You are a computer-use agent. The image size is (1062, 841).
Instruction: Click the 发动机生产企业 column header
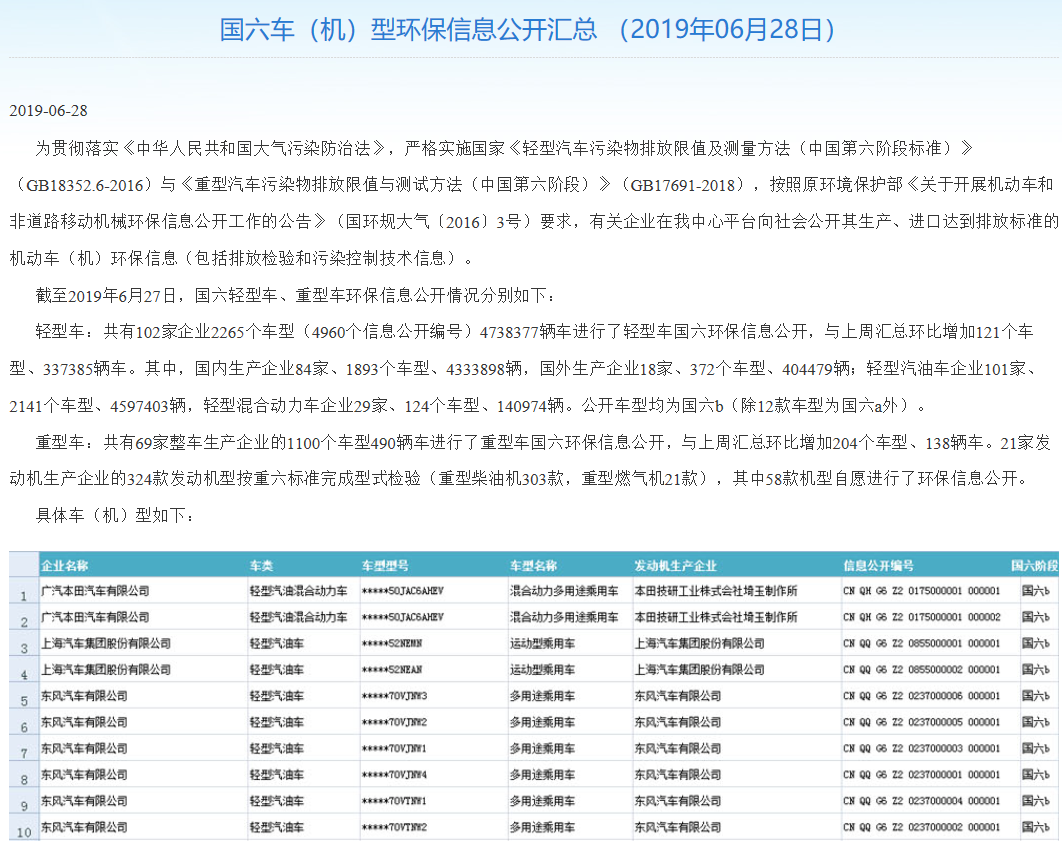coord(675,565)
